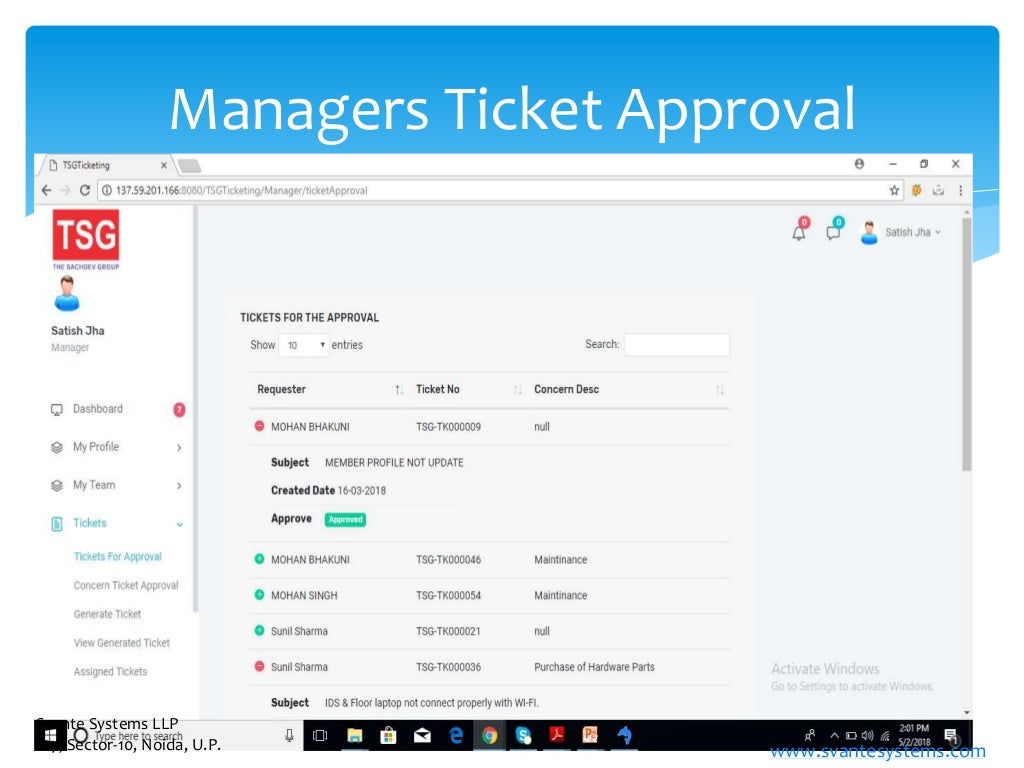This screenshot has width=1024, height=768.
Task: Launch Microsoft Edge from the taskbar
Action: tap(456, 735)
